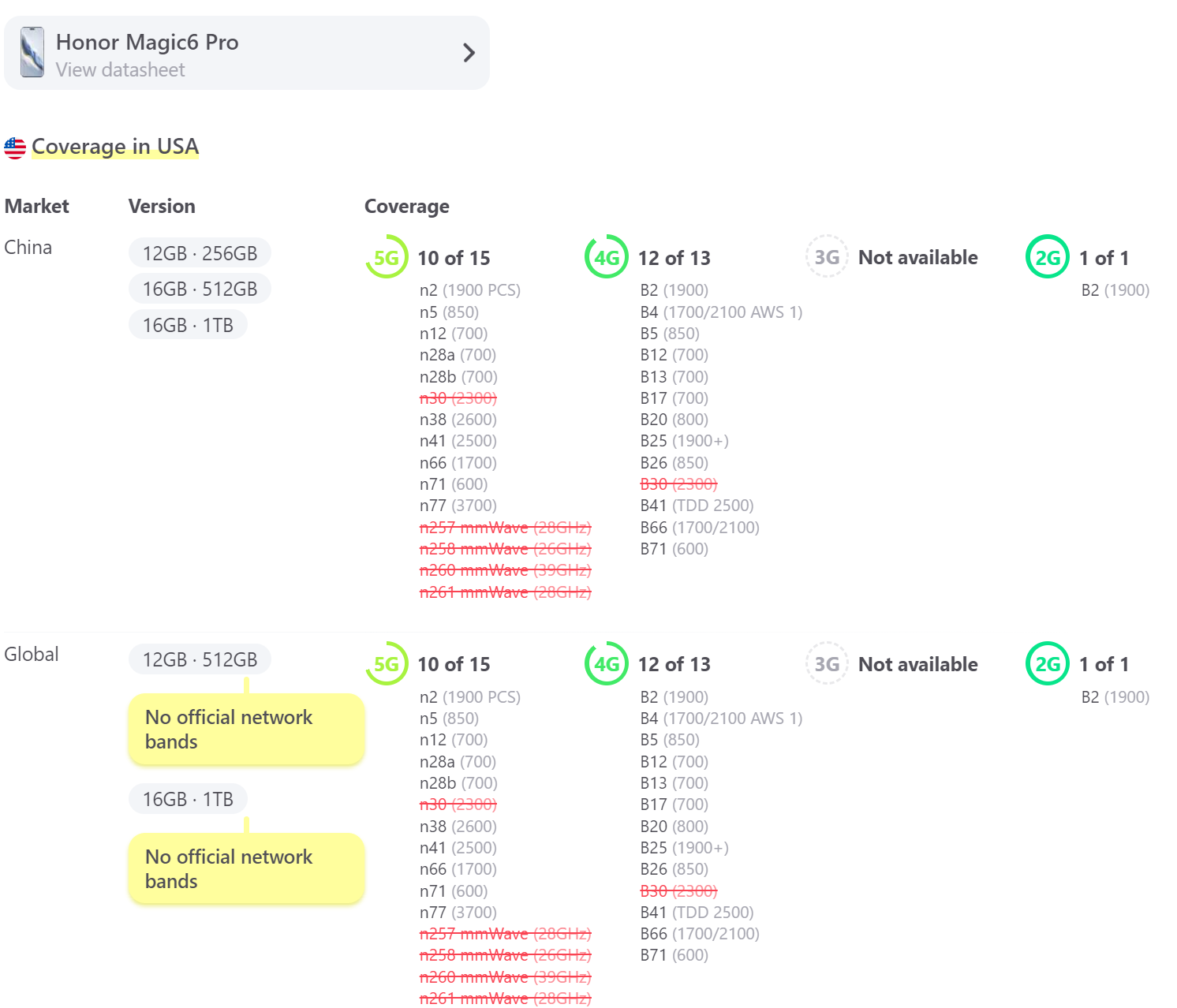Select the Global 12GB · 512GB version
Image resolution: width=1177 pixels, height=1008 pixels.
[200, 659]
